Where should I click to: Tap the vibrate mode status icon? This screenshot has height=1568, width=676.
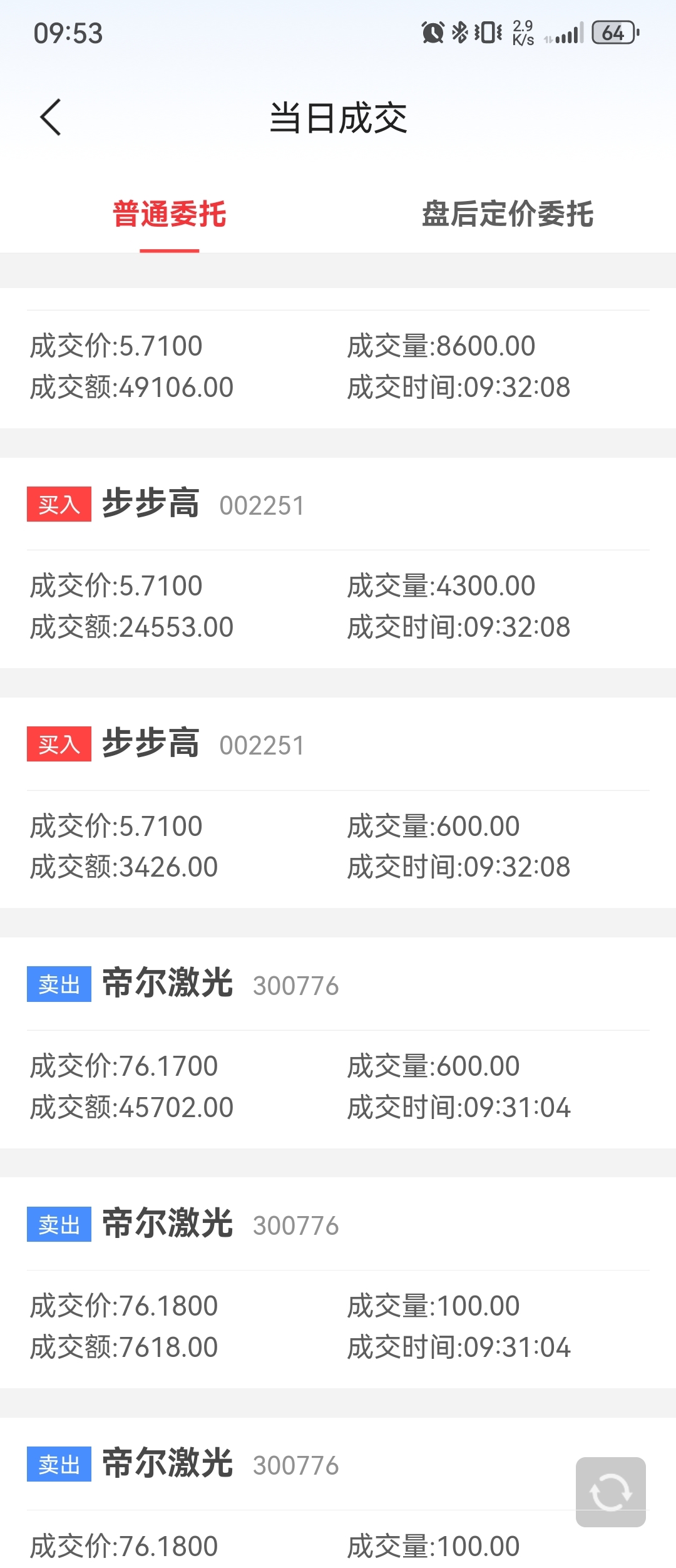pos(488,33)
